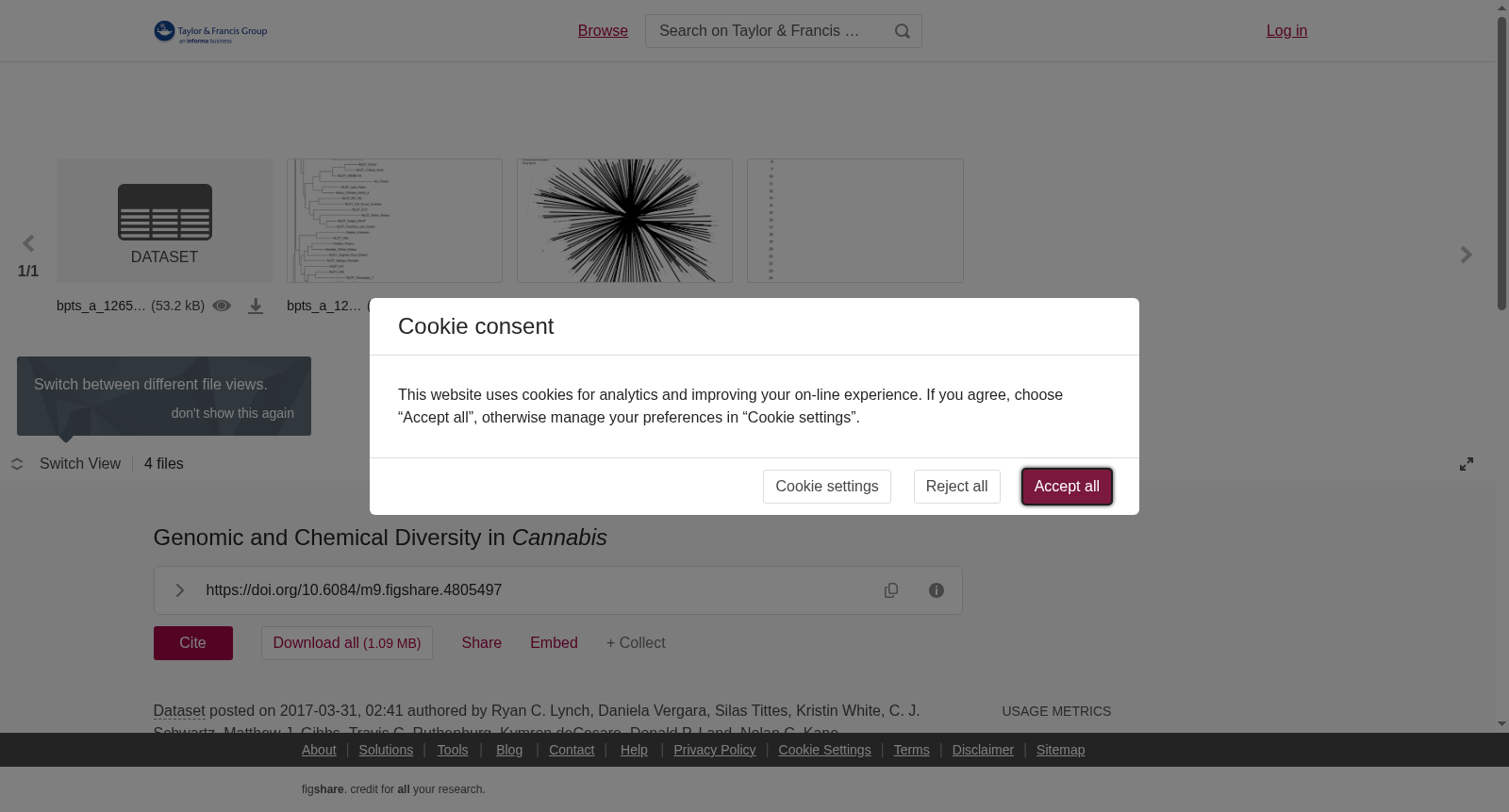Open Contact footer link
The height and width of the screenshot is (812, 1509).
tap(572, 750)
